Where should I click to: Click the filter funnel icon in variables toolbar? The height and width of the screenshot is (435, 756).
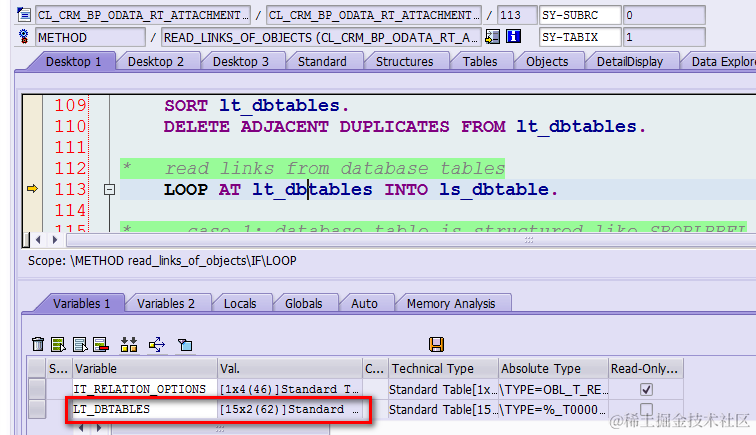(x=185, y=344)
